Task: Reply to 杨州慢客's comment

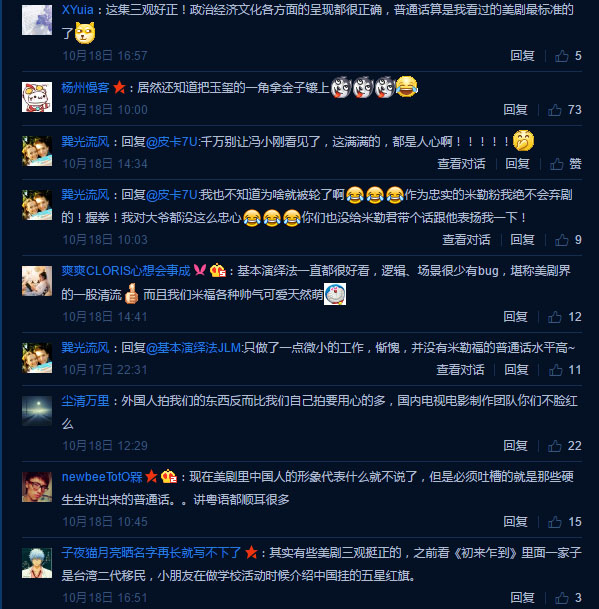Action: 515,110
